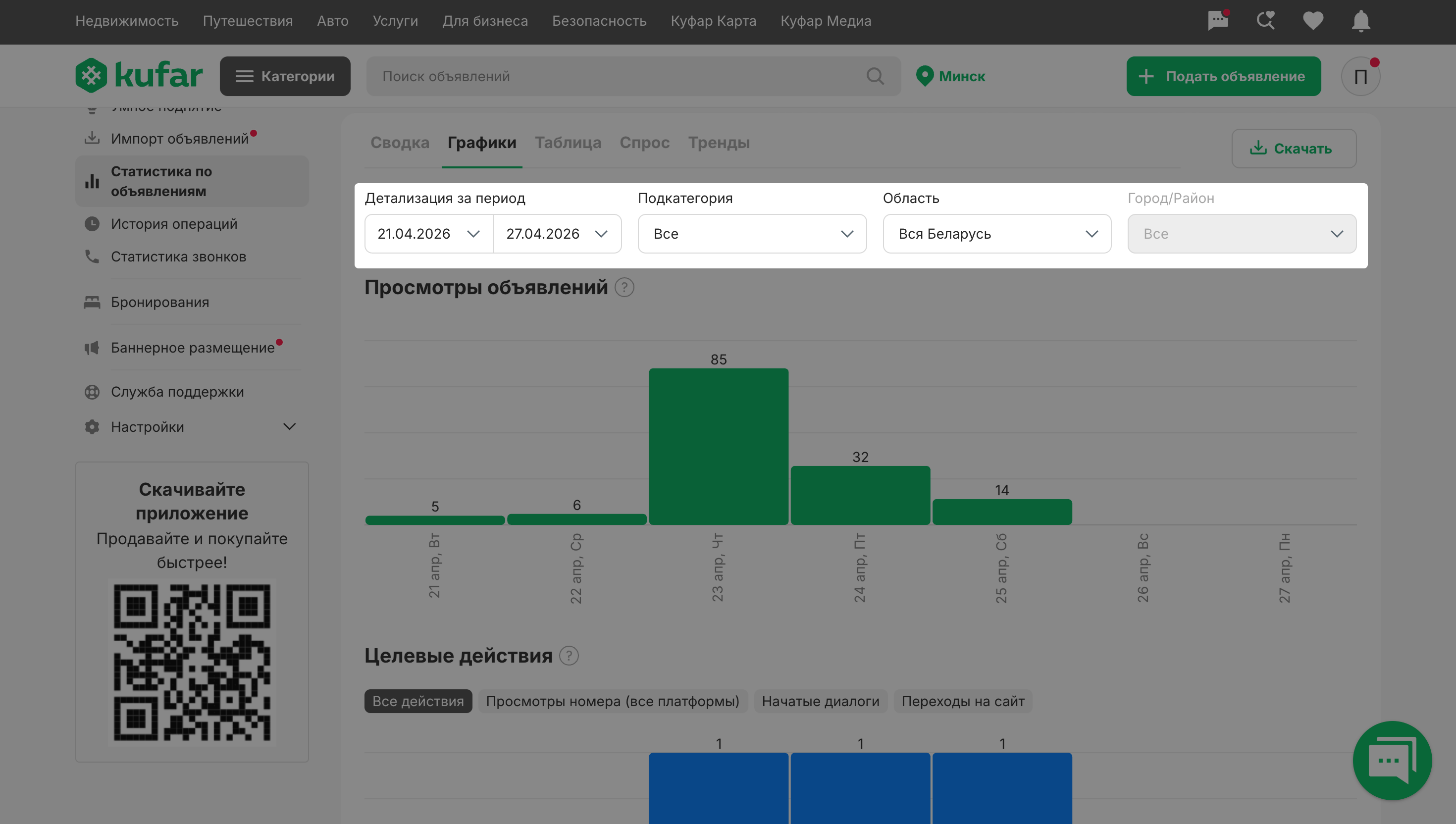Click the hamburger icon in Категории

[x=244, y=76]
